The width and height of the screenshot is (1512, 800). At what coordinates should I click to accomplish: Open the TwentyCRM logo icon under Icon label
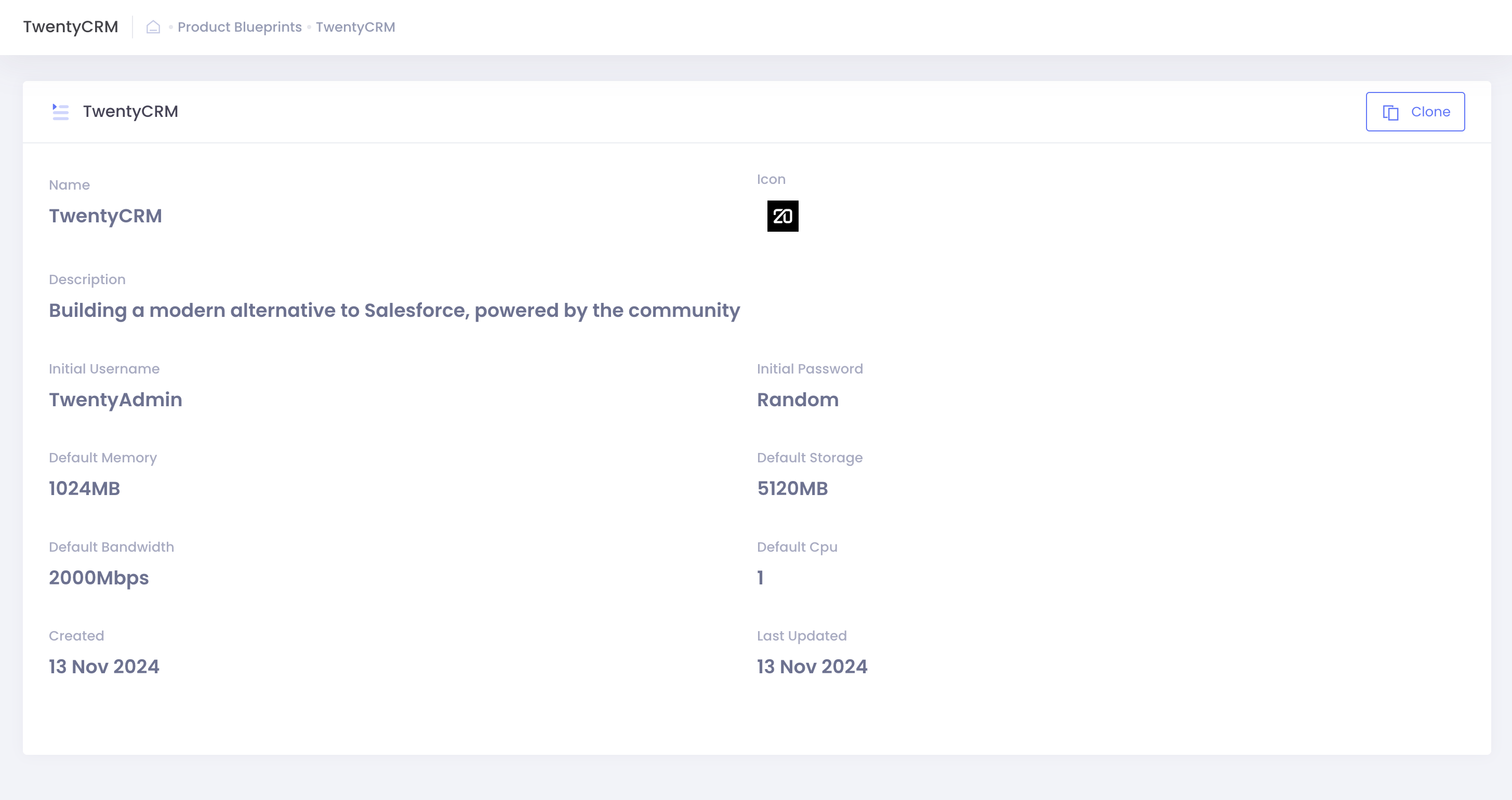pyautogui.click(x=782, y=216)
